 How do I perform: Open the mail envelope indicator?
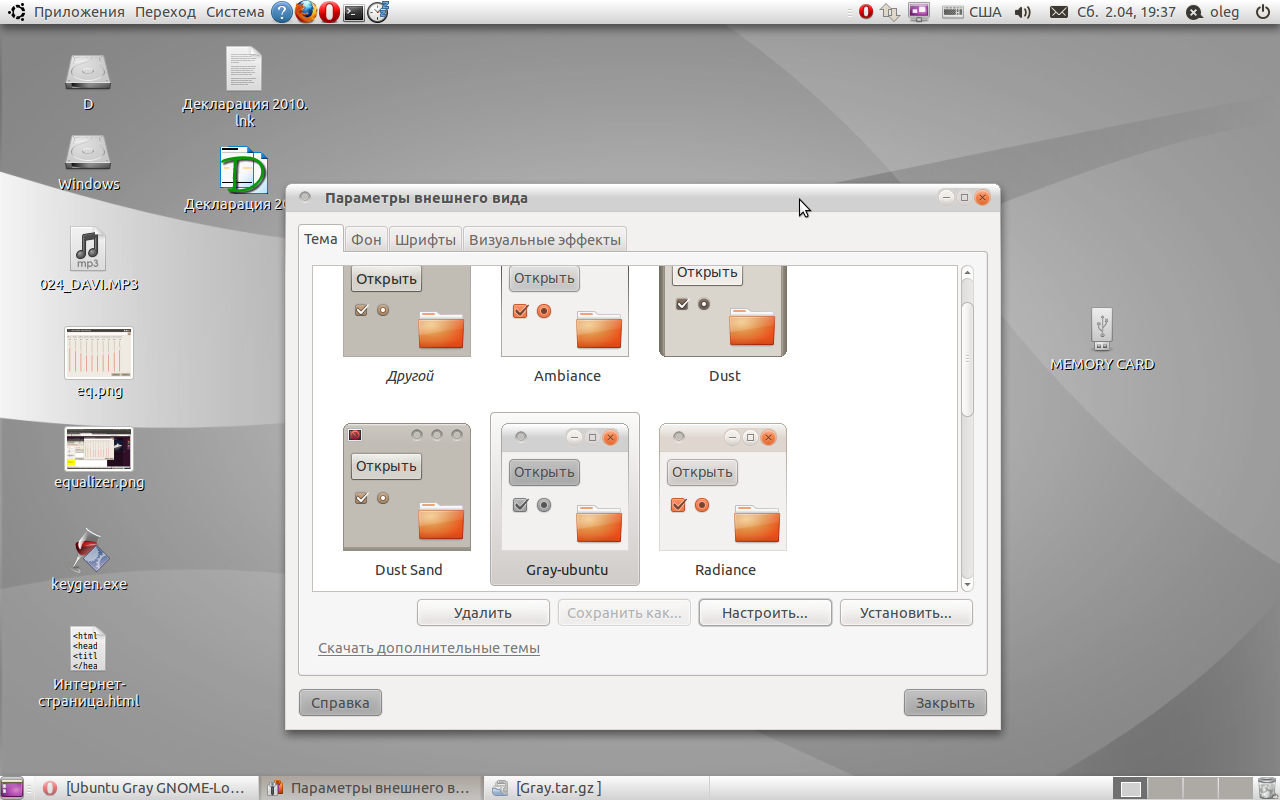pos(1059,12)
